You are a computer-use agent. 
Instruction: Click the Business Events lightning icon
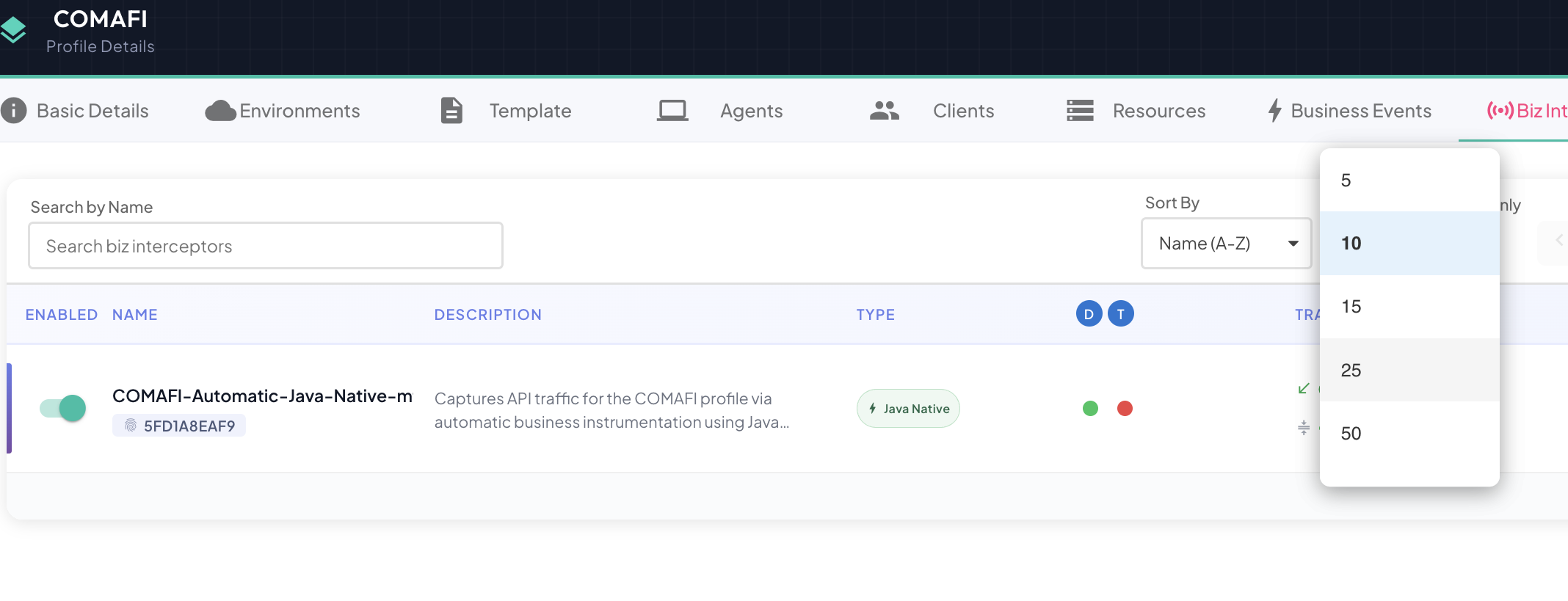pyautogui.click(x=1275, y=111)
